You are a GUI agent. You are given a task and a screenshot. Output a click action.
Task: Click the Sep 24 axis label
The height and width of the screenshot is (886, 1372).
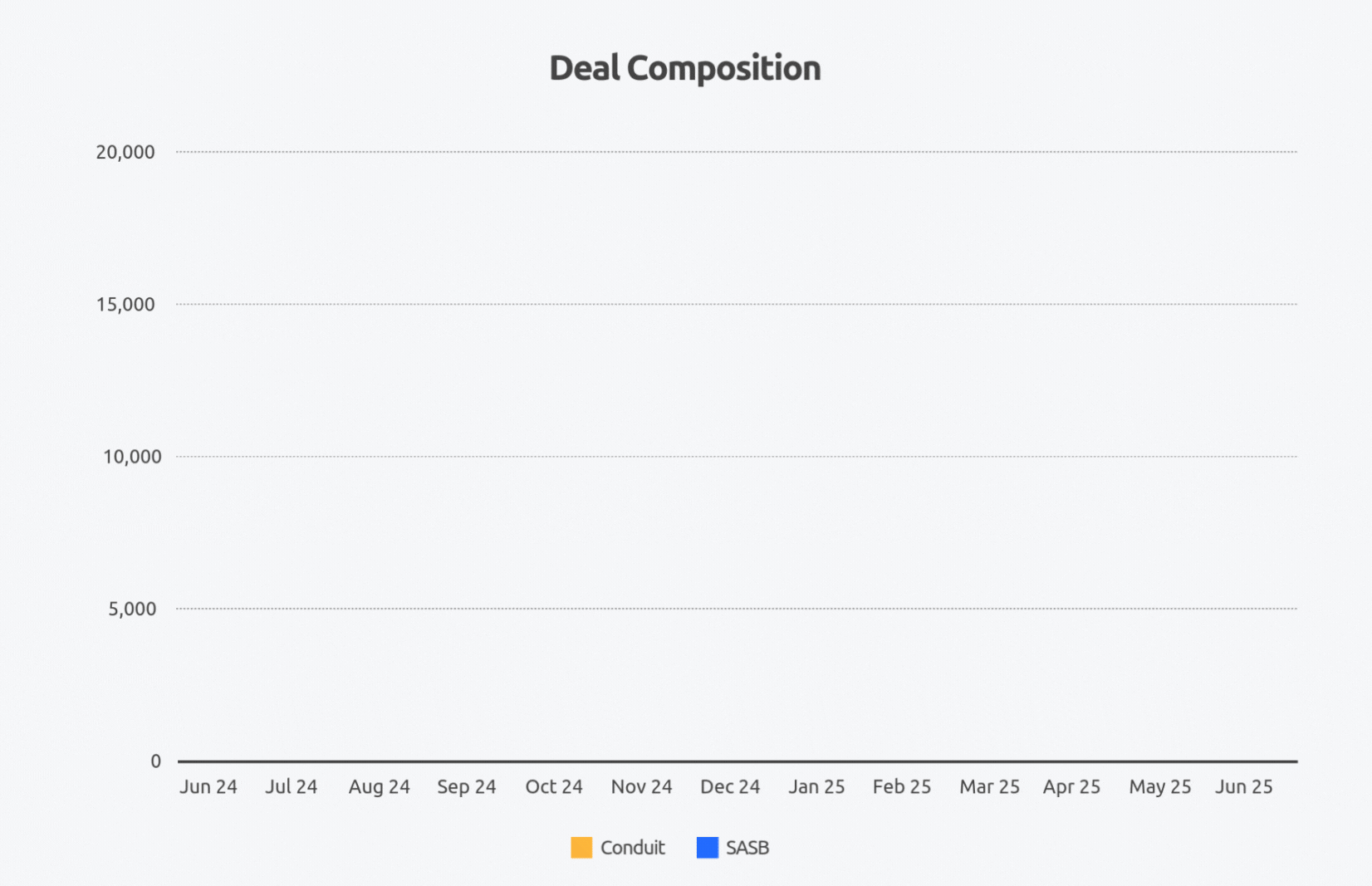click(x=466, y=786)
